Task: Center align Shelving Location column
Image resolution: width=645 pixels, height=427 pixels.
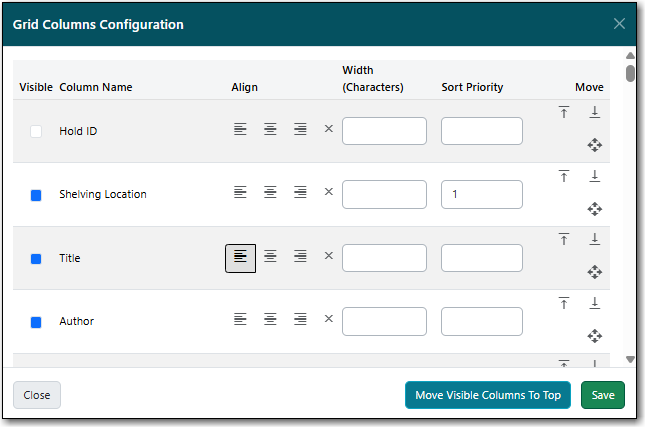Action: pyautogui.click(x=270, y=192)
